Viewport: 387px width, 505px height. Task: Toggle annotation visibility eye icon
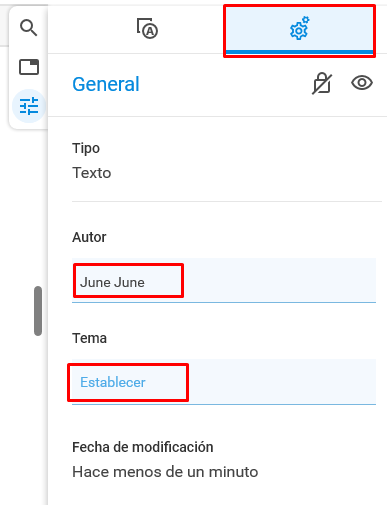[x=362, y=83]
